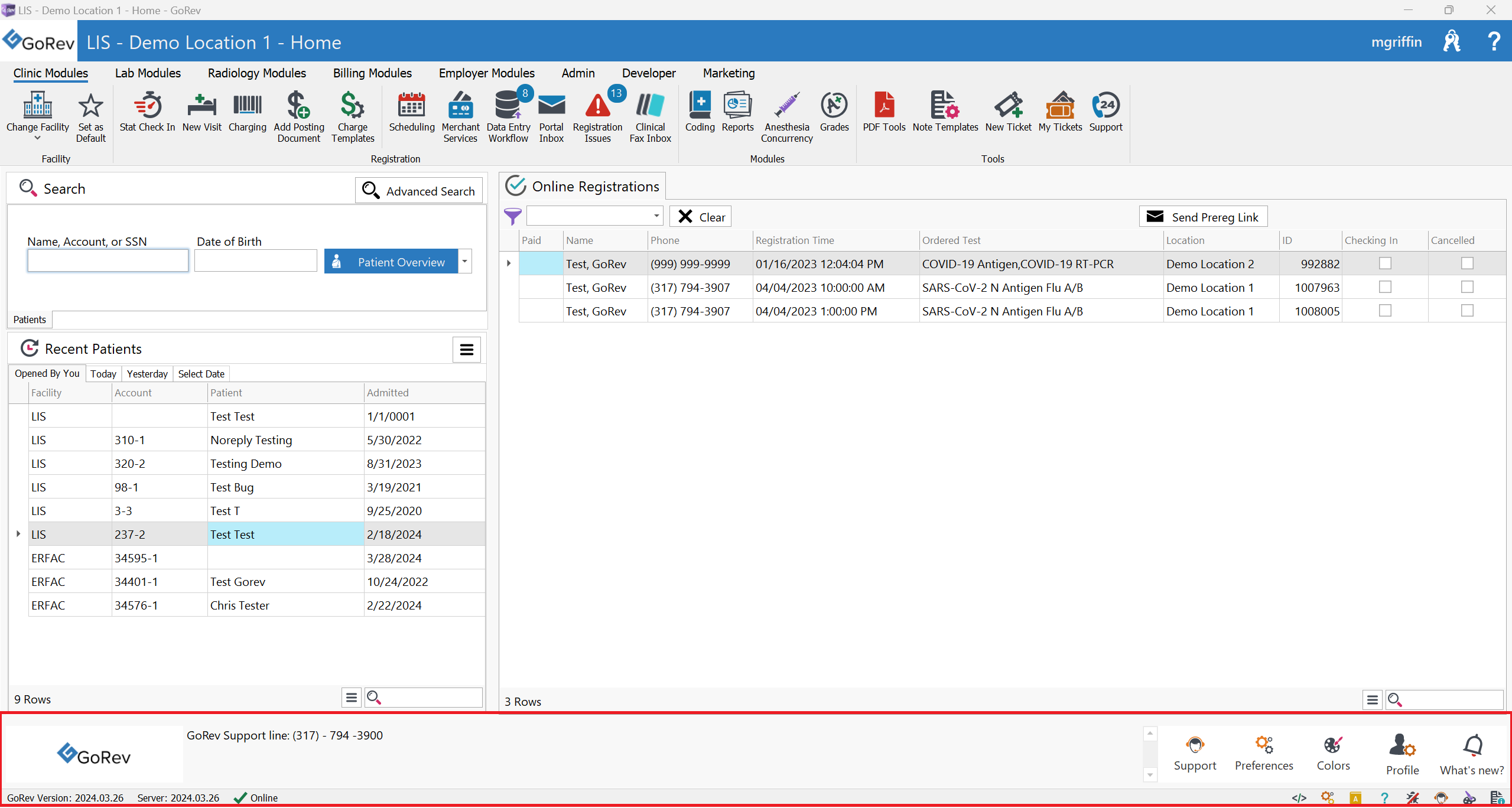Create a New Ticket
The height and width of the screenshot is (808, 1512).
point(1008,112)
